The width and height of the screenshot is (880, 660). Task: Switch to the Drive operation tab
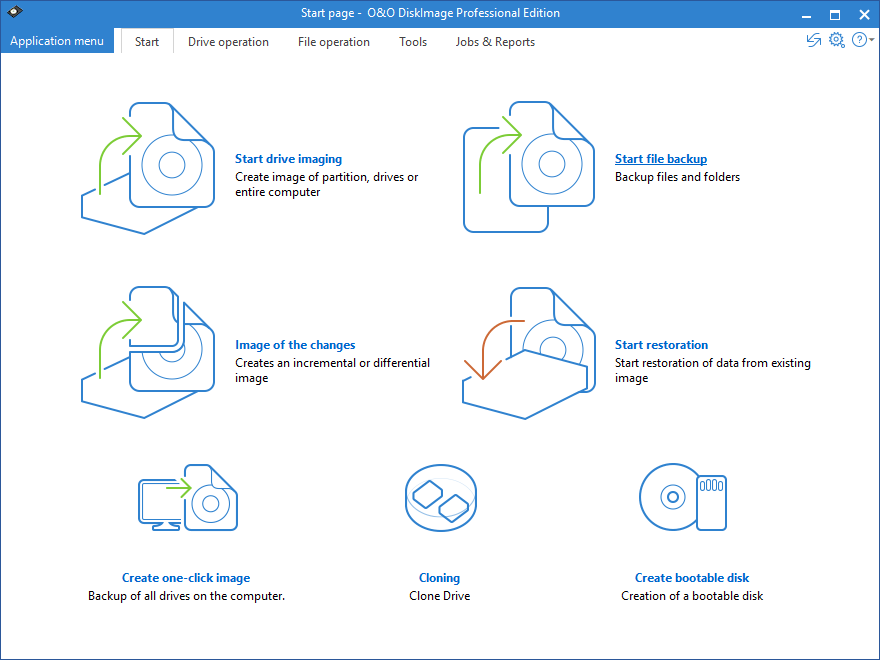[228, 41]
